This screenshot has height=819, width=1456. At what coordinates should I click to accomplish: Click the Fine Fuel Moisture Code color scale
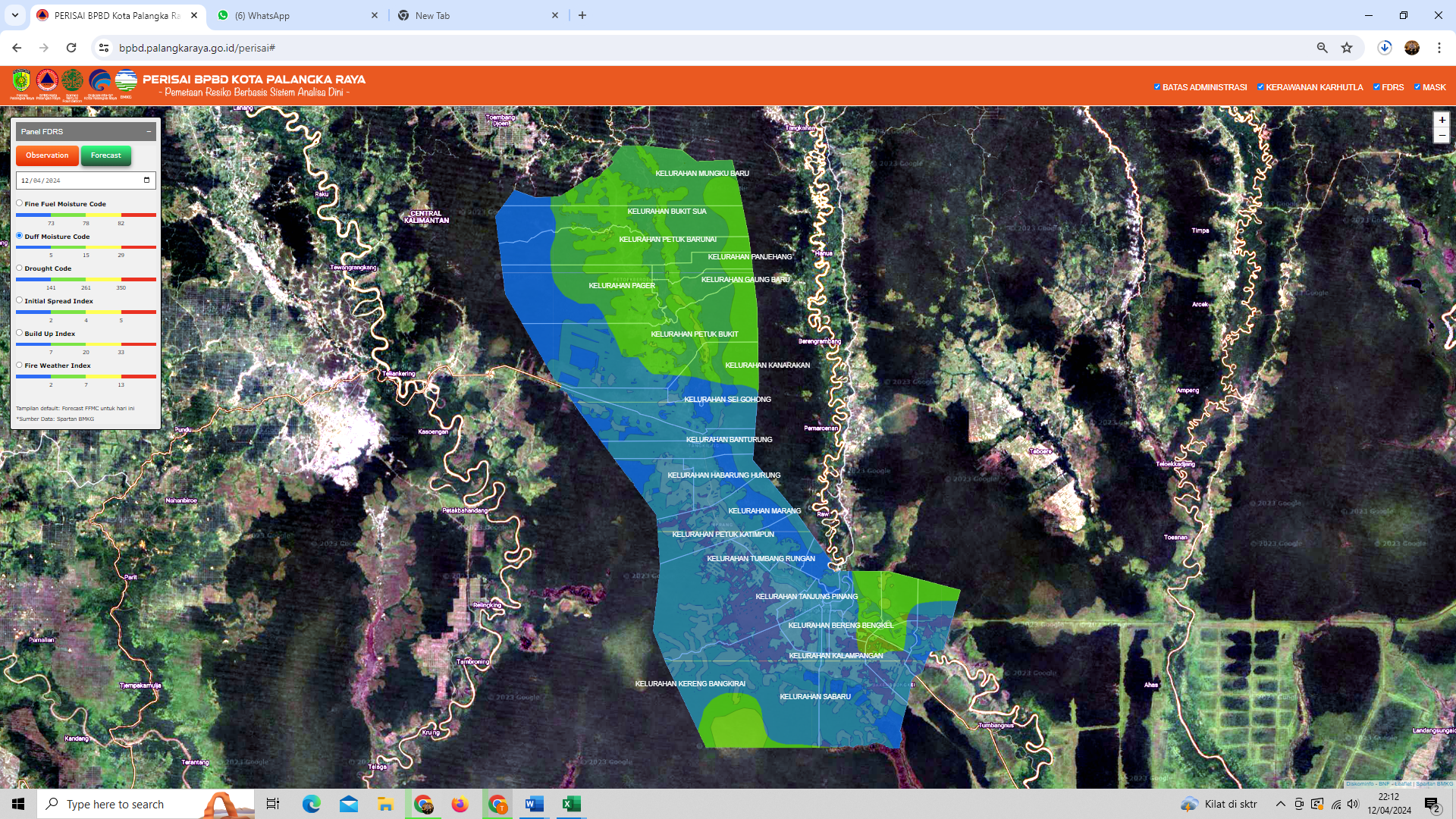coord(86,215)
